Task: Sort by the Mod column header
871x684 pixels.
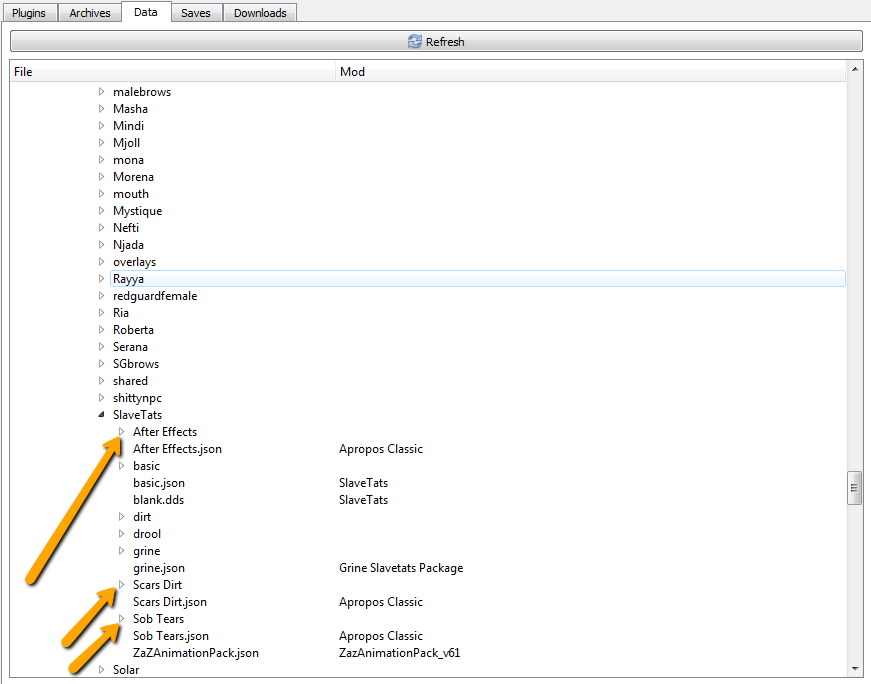Action: 590,72
